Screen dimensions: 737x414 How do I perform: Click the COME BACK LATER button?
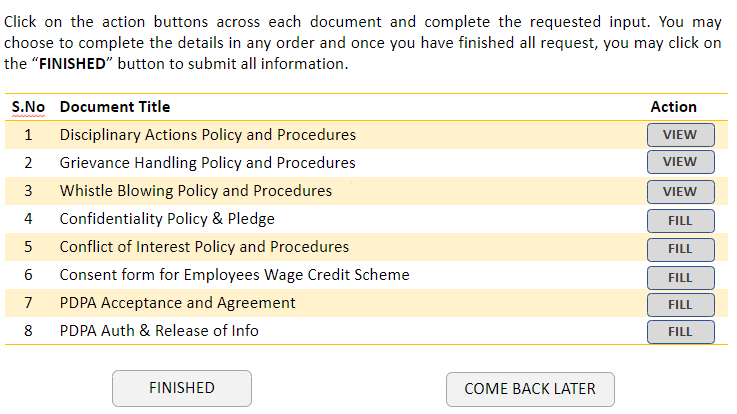530,389
